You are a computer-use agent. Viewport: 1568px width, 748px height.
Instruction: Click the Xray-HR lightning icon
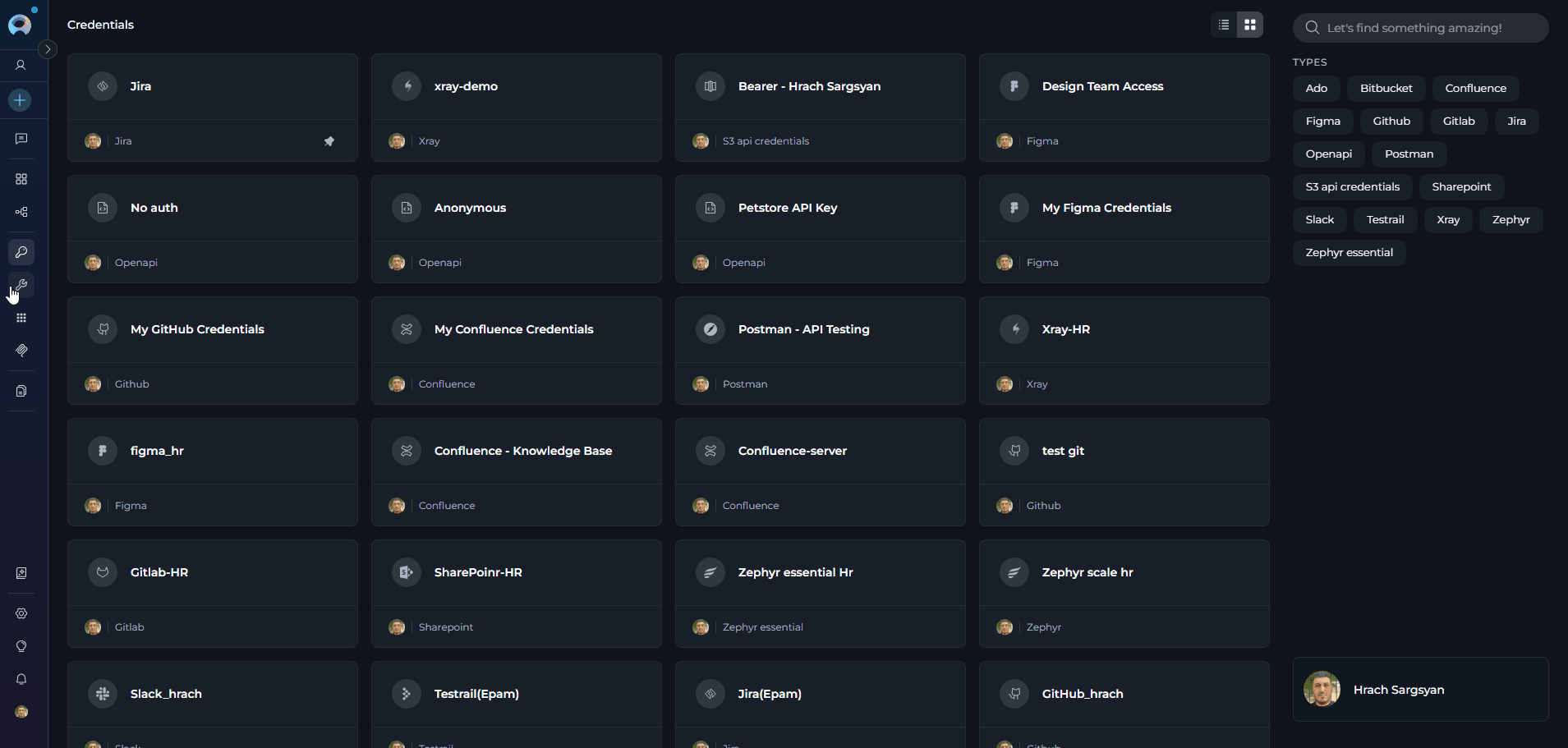pos(1014,329)
